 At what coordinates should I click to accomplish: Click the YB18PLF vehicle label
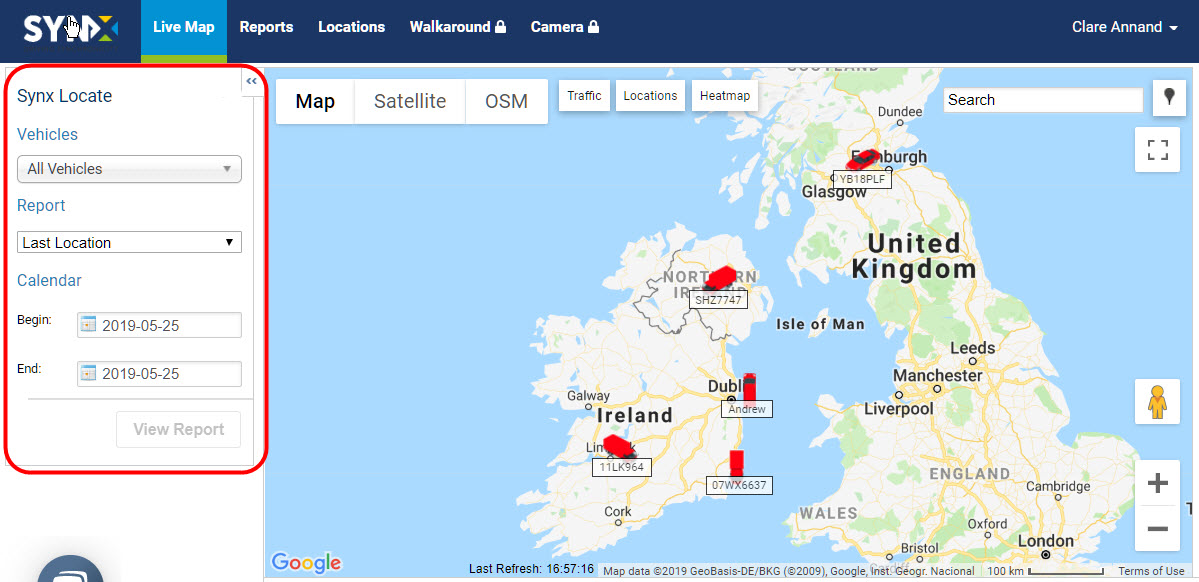[x=863, y=180]
